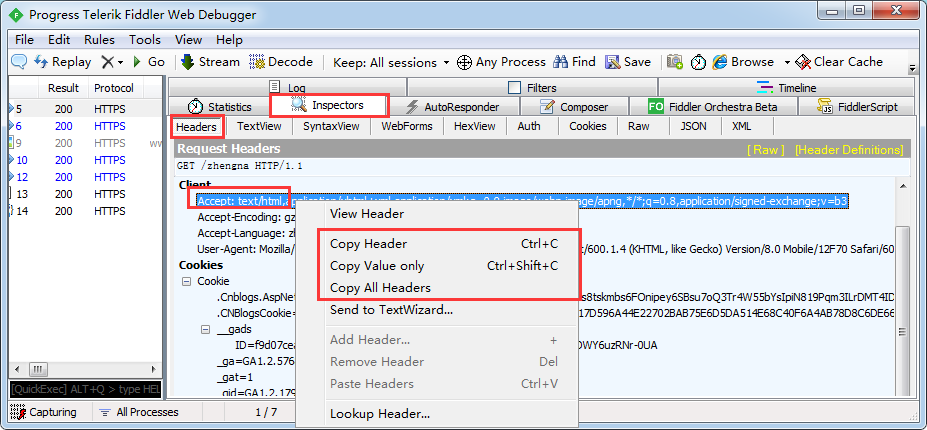Viewport: 927px width, 430px height.
Task: Click the Decode toolbar icon
Action: click(x=257, y=62)
